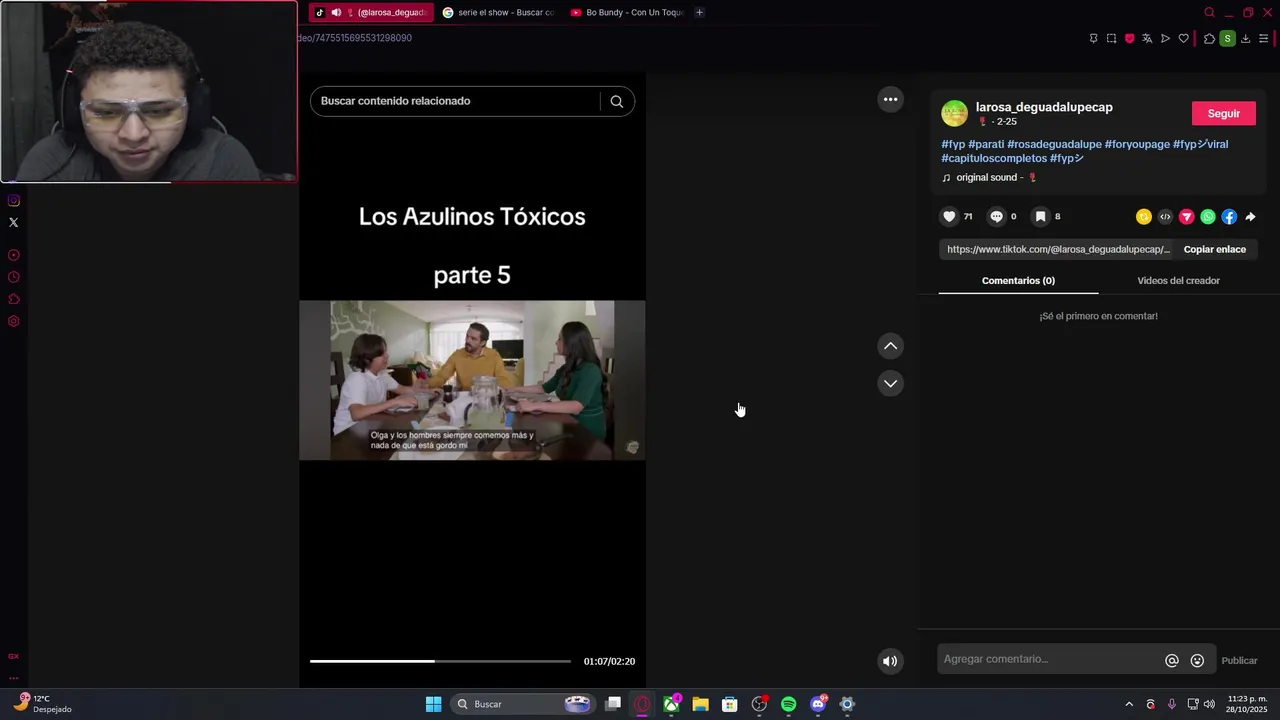Get embed code via the code icon
1280x720 pixels.
1165,217
